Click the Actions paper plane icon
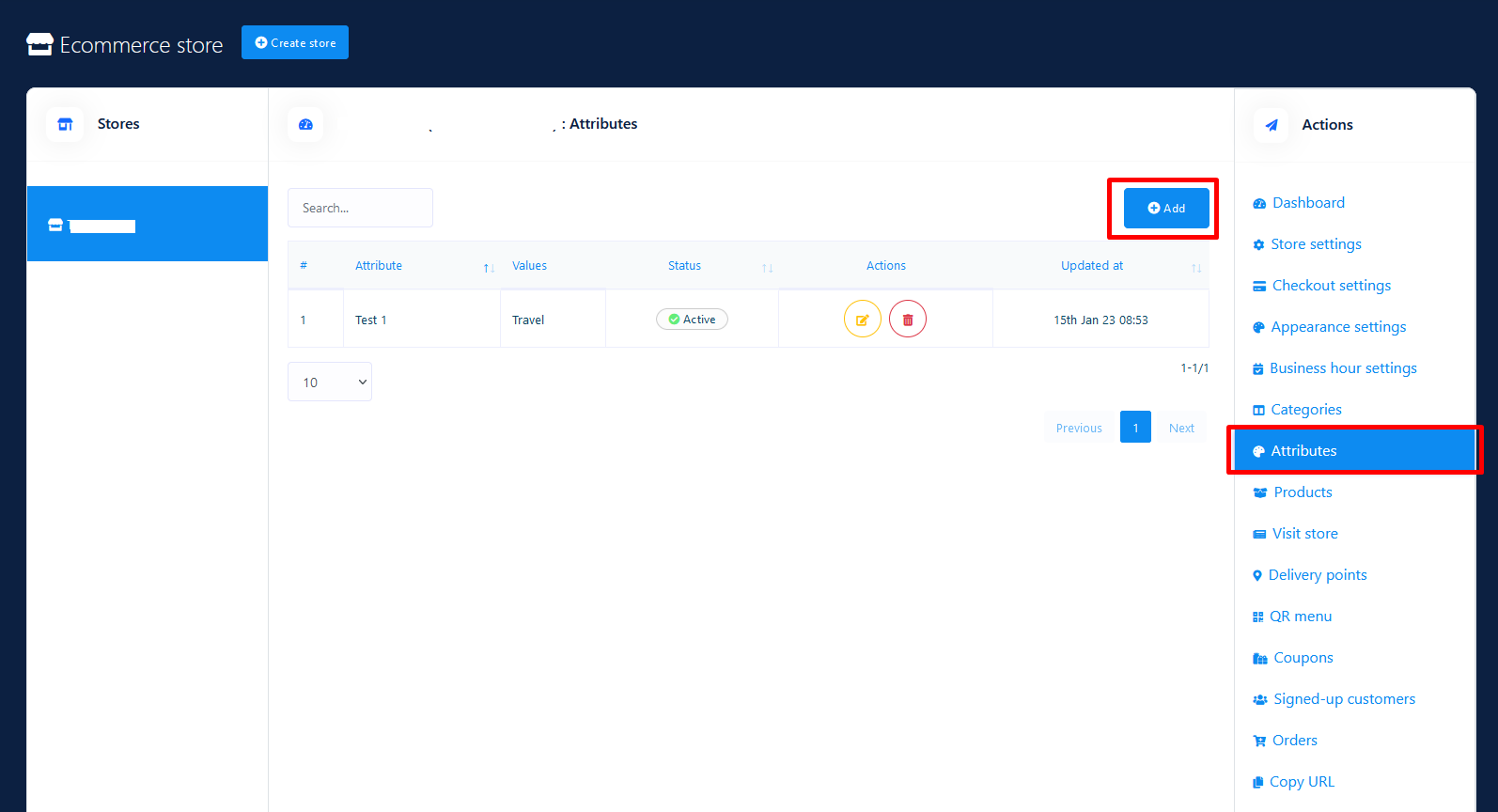 pyautogui.click(x=1272, y=125)
